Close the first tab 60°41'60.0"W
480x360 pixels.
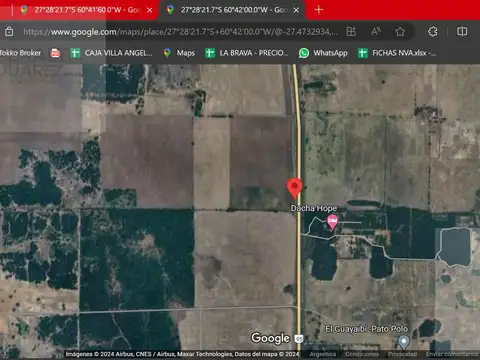pos(150,10)
